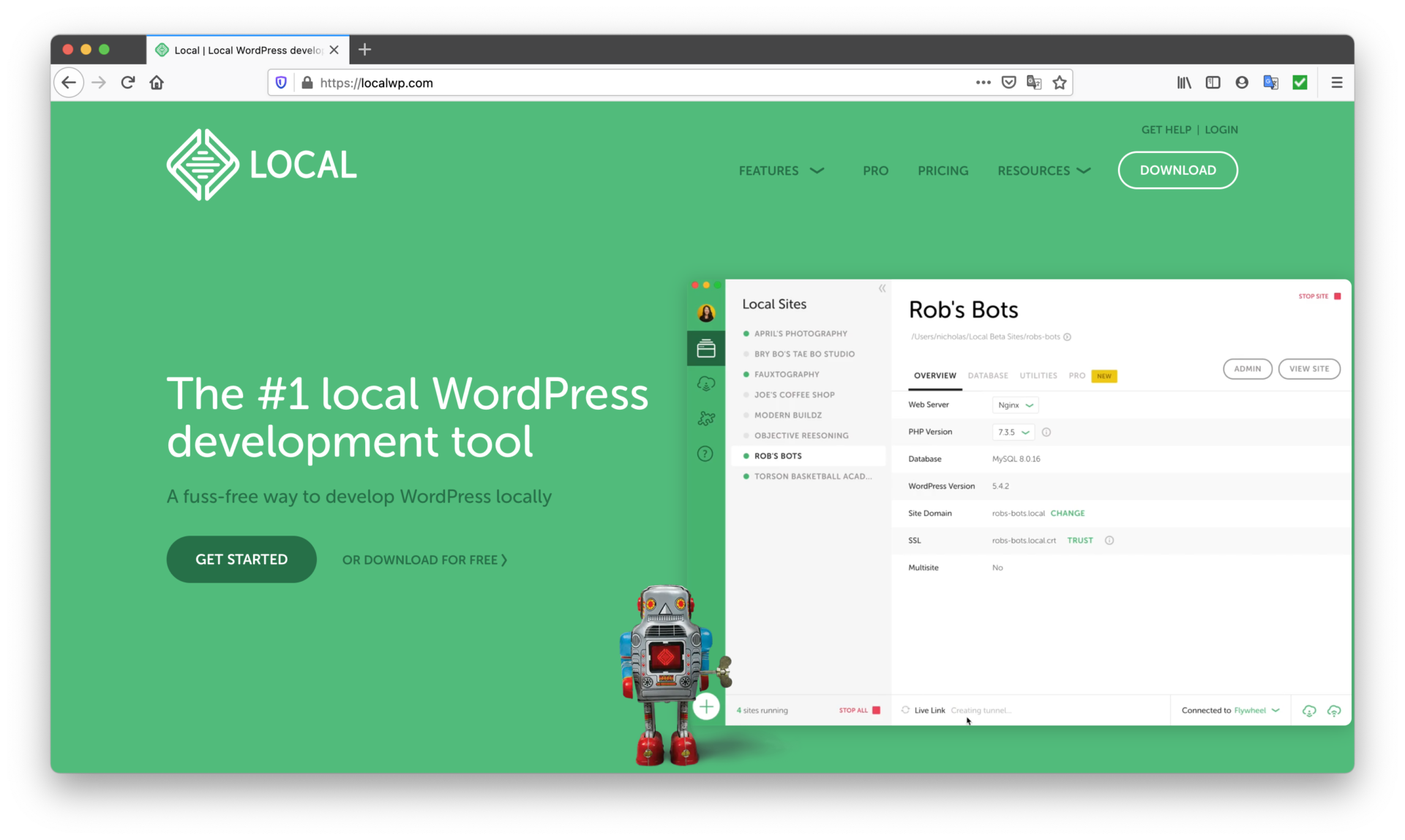
Task: Click the pull from Flywheel cloud icon
Action: pos(1309,710)
